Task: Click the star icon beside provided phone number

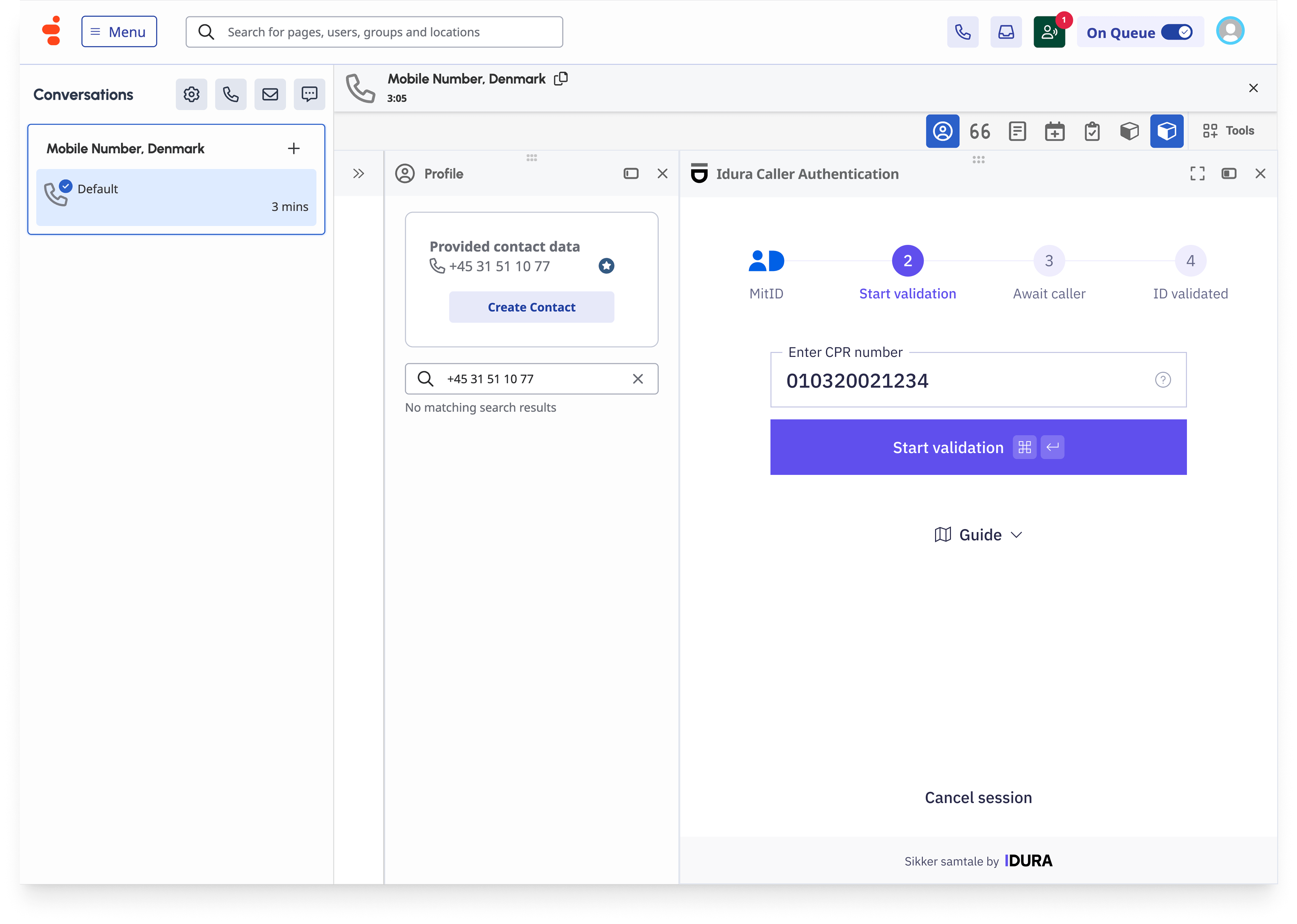Action: [x=606, y=266]
